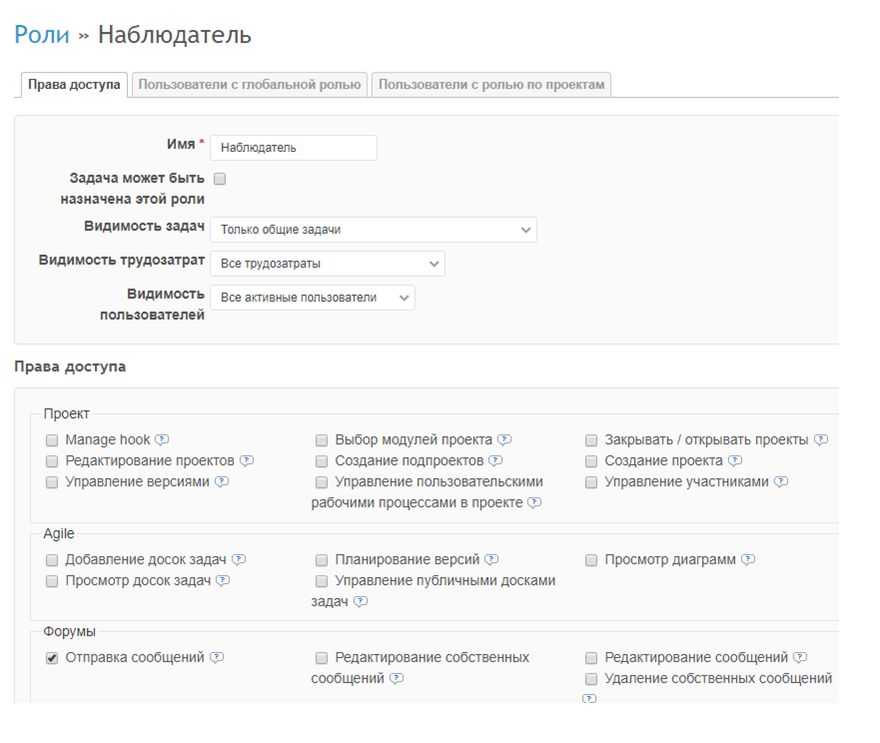
Task: Open the Видимость пользователей dropdown
Action: pos(312,298)
